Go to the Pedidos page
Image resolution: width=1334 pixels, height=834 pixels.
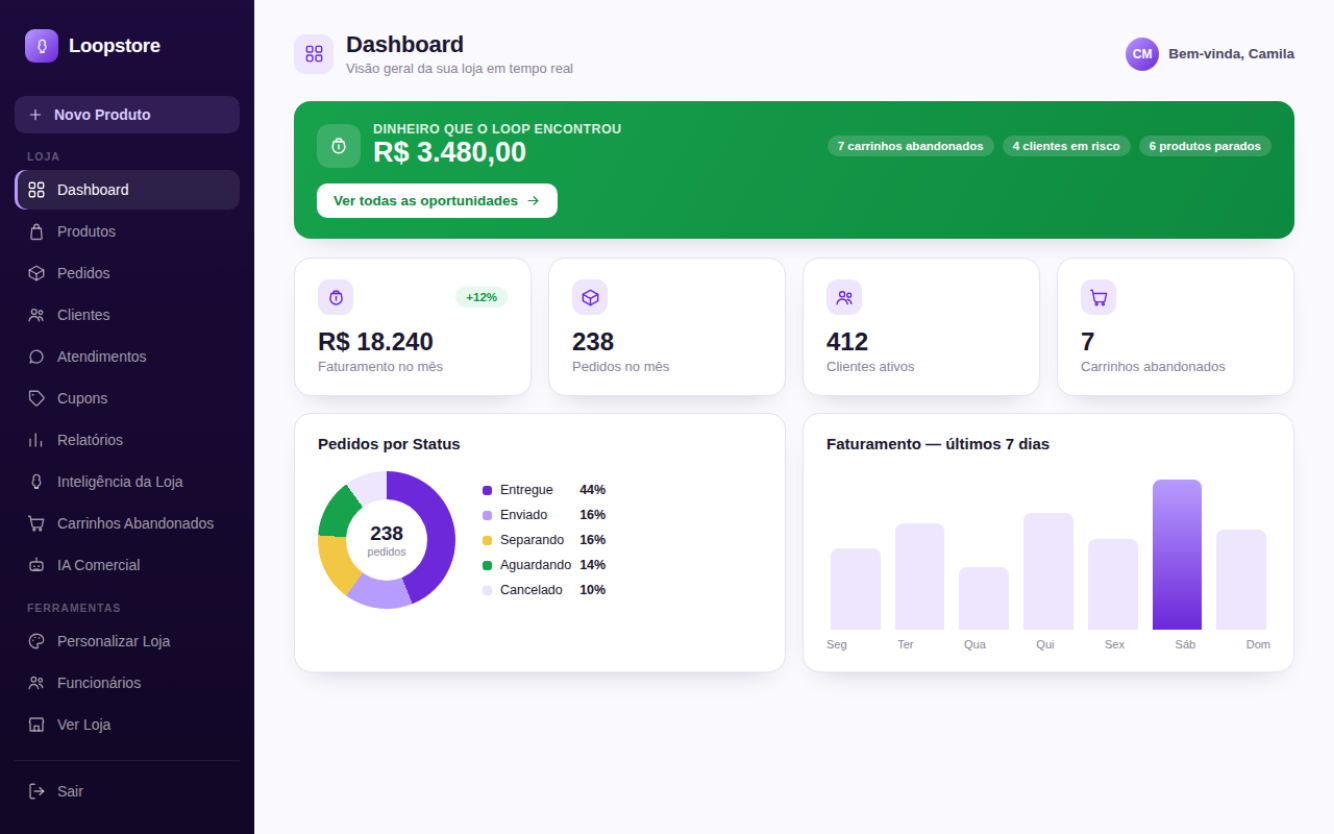point(127,273)
